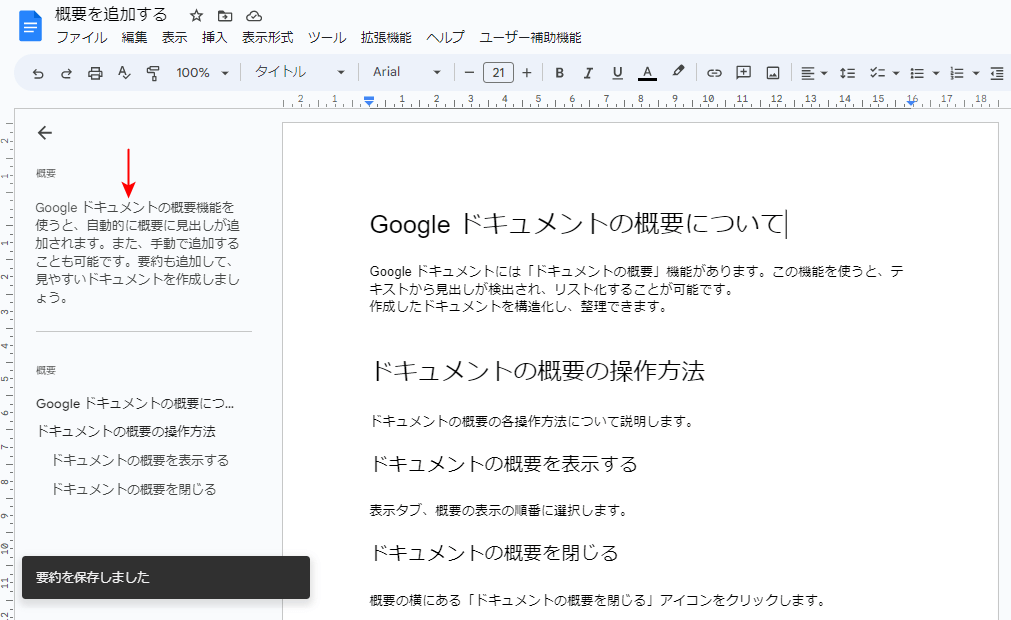Image resolution: width=1011 pixels, height=620 pixels.
Task: Select the paint format tool
Action: [153, 73]
